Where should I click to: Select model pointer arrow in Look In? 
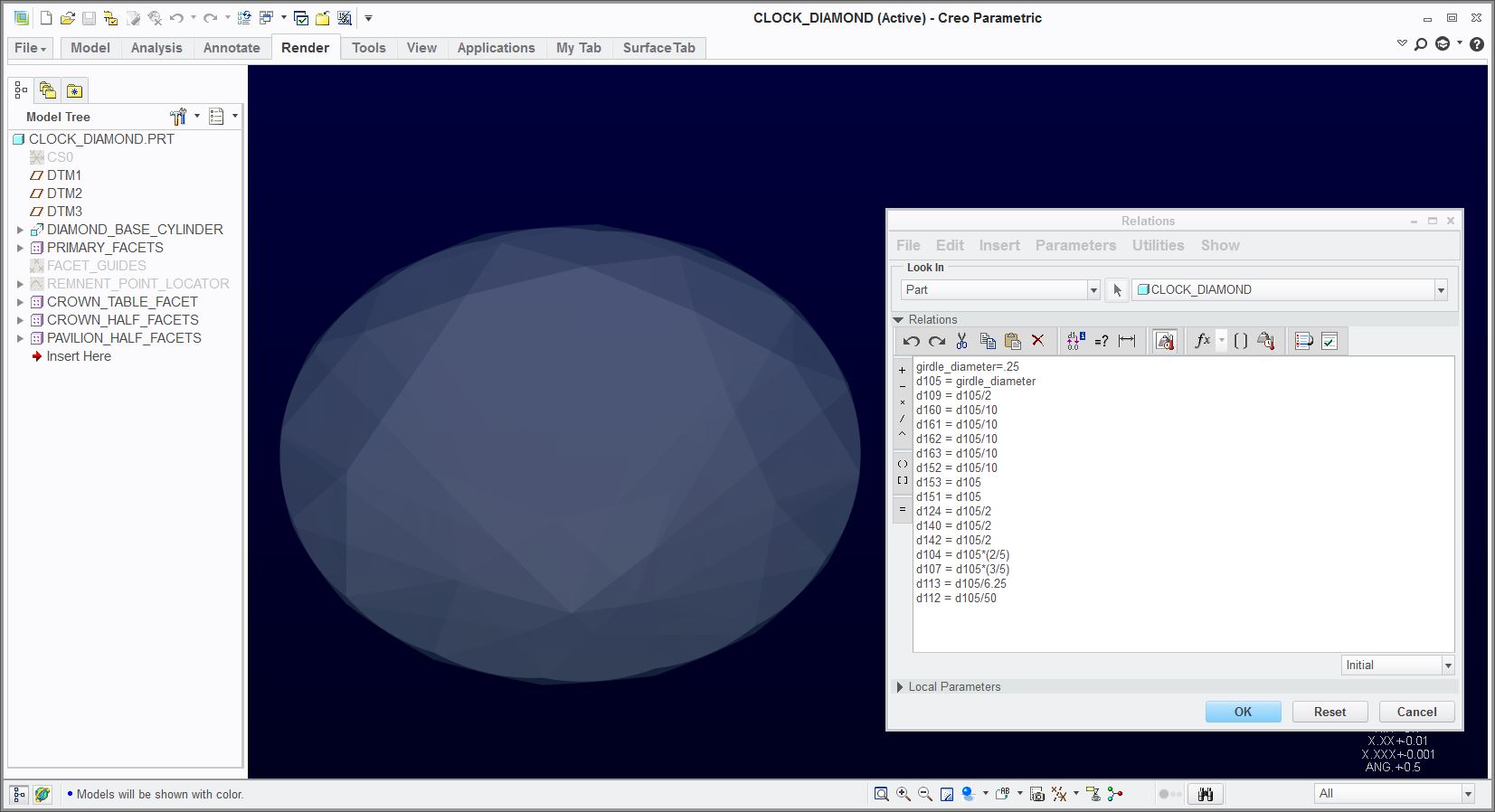(1117, 290)
